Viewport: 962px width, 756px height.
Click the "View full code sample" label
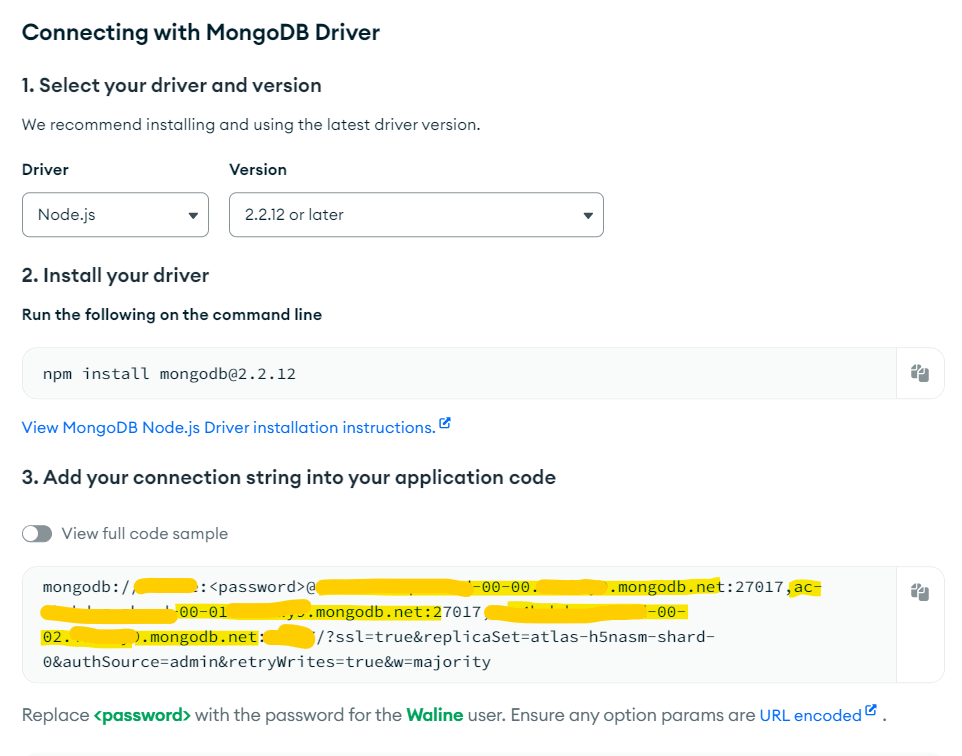pos(145,534)
